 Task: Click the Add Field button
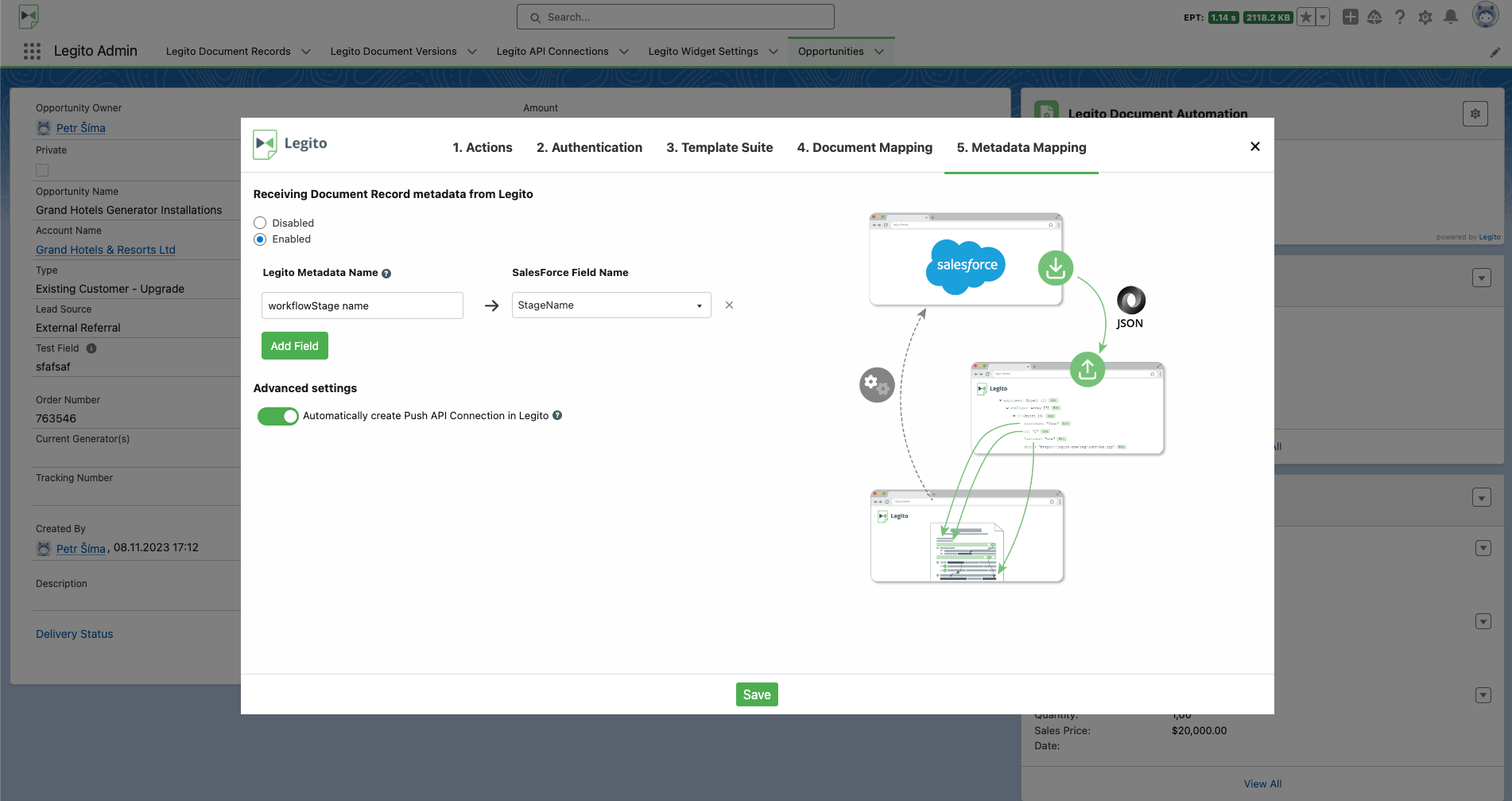coord(294,346)
